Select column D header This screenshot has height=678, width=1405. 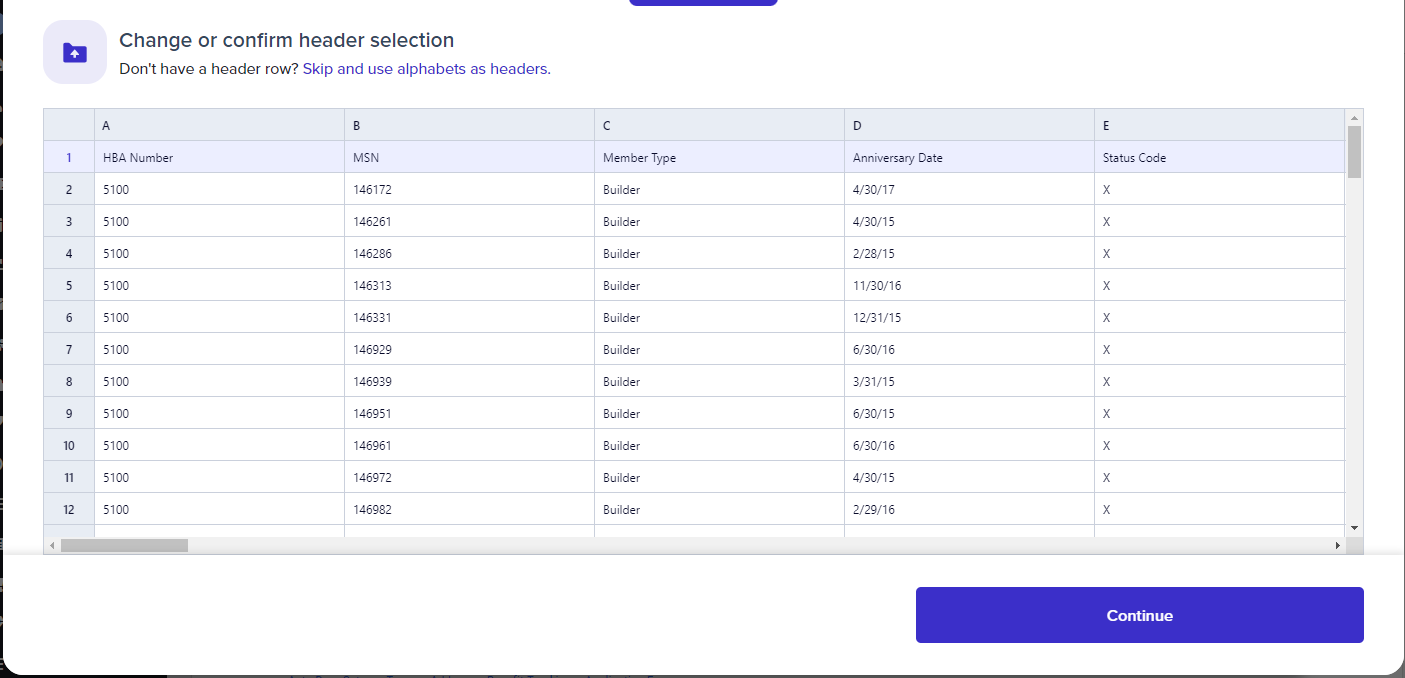click(x=969, y=125)
